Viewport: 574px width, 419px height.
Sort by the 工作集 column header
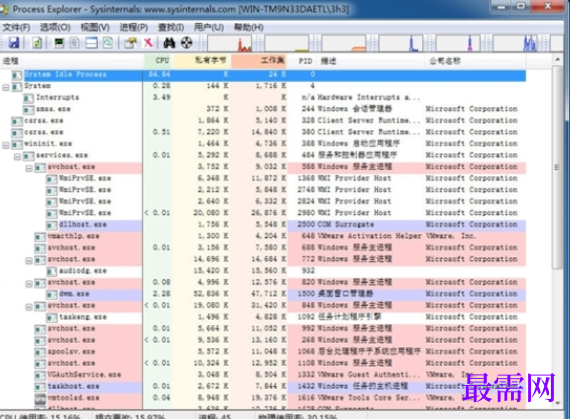(259, 61)
